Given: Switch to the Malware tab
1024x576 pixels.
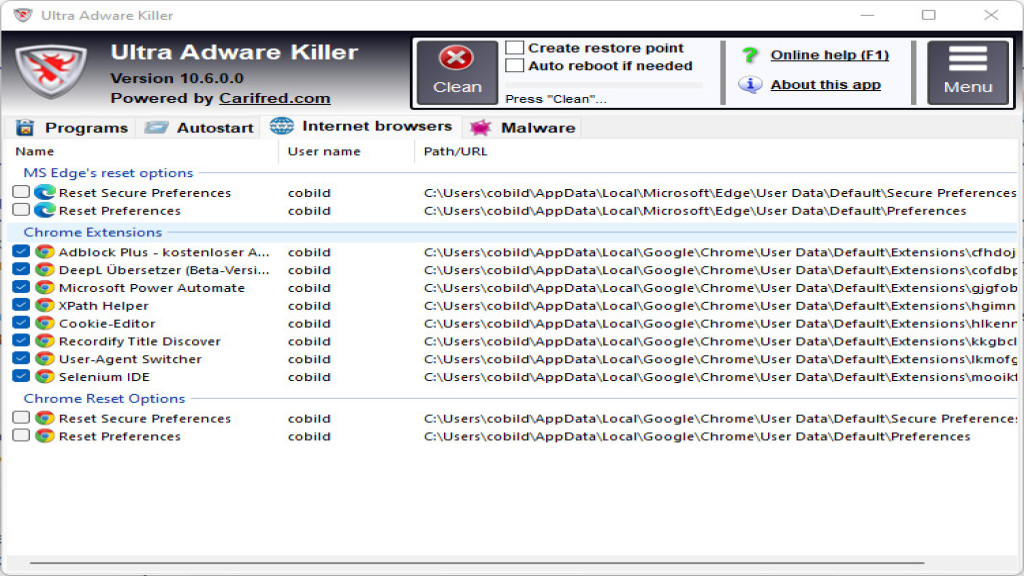Looking at the screenshot, I should click(x=521, y=127).
